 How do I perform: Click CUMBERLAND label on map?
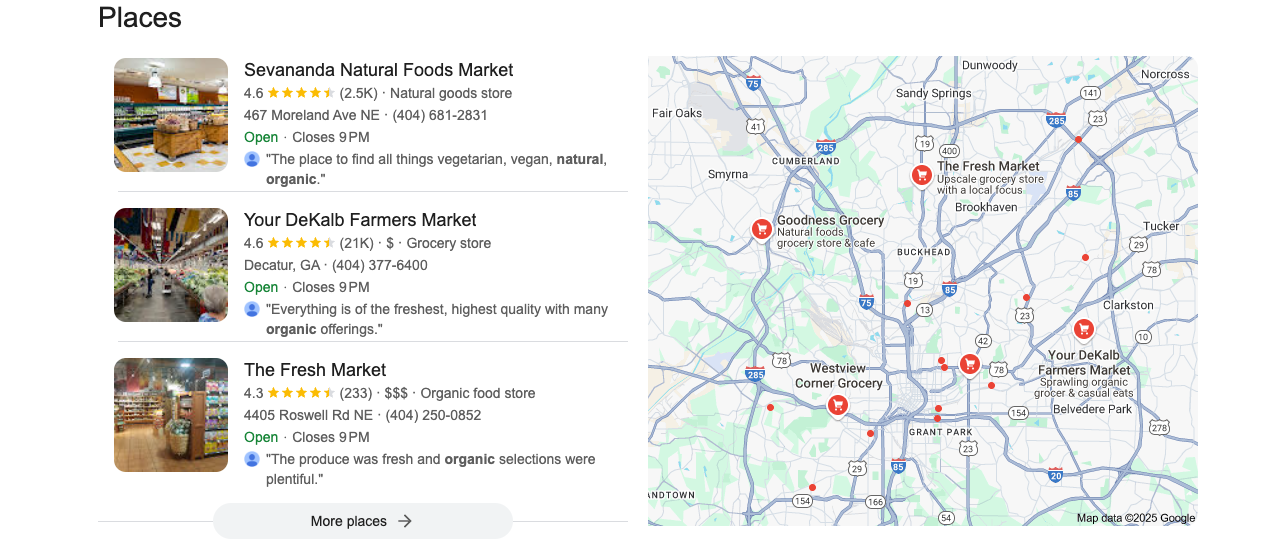click(x=805, y=160)
